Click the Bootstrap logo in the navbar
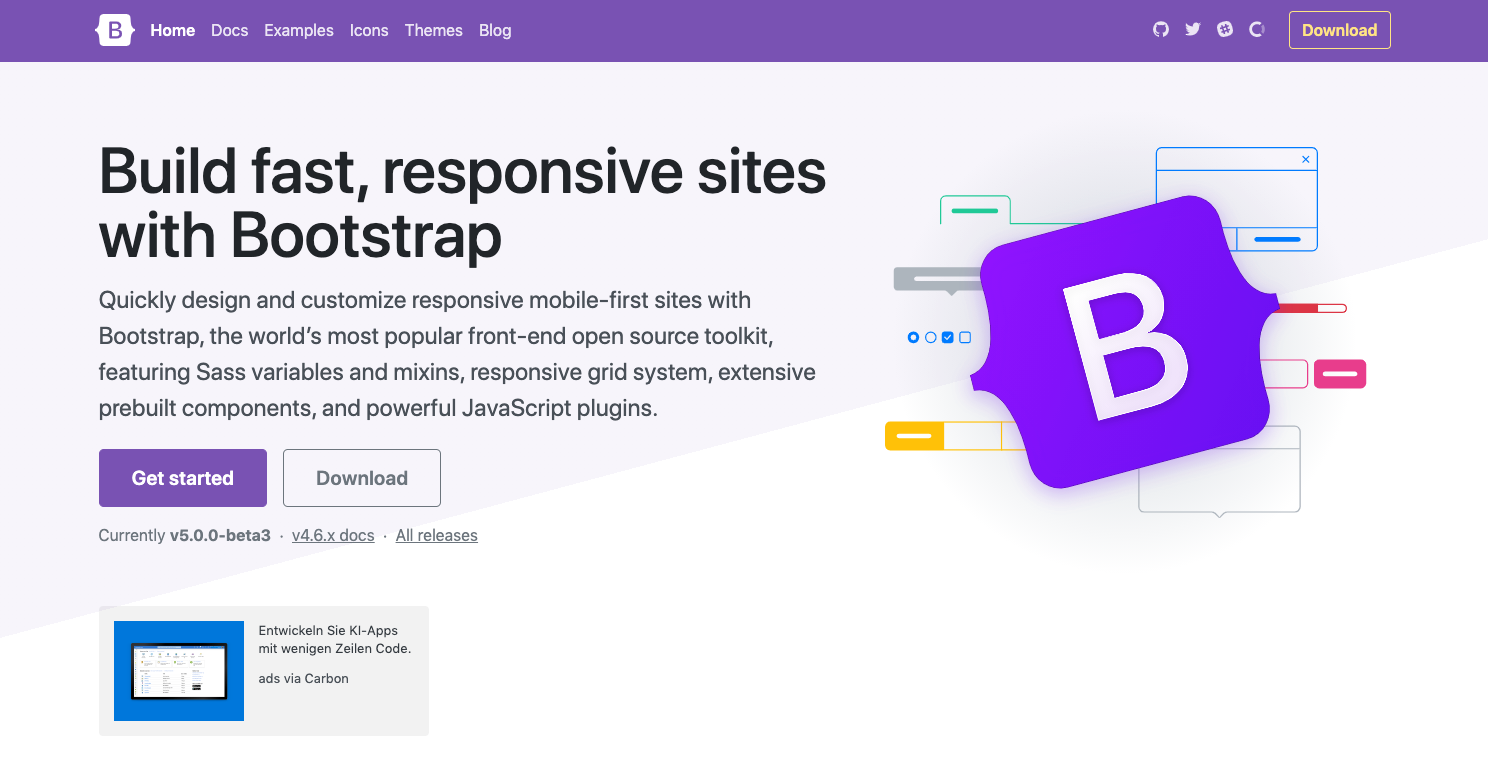1488x780 pixels. tap(114, 30)
